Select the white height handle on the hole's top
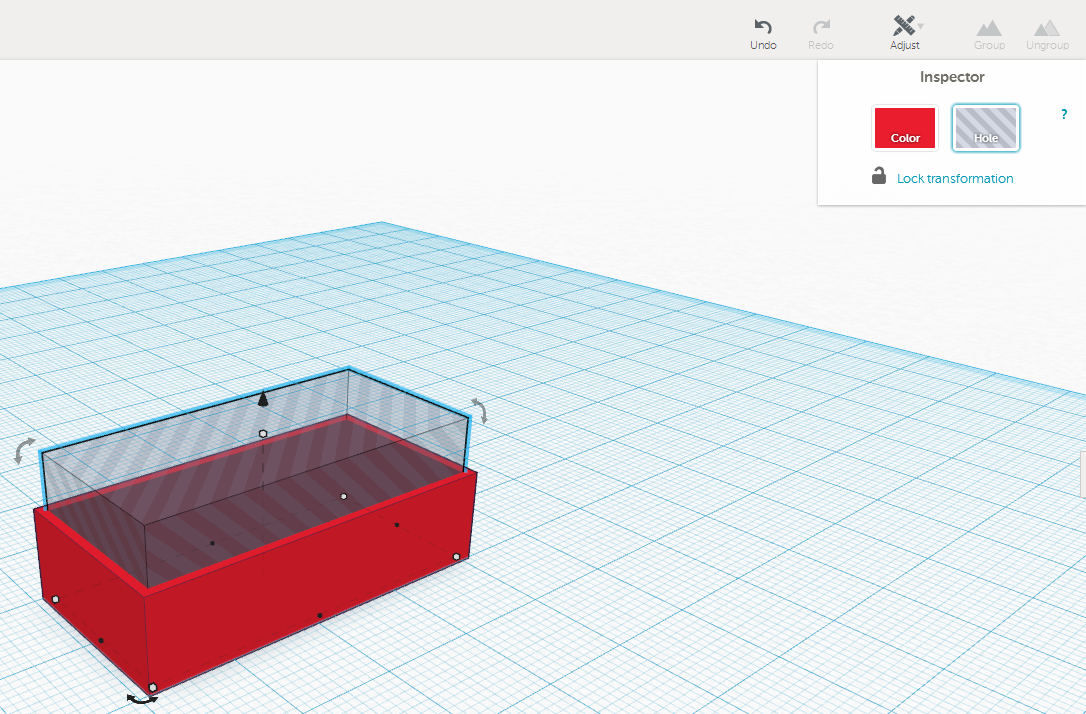The image size is (1086, 714). pos(263,434)
